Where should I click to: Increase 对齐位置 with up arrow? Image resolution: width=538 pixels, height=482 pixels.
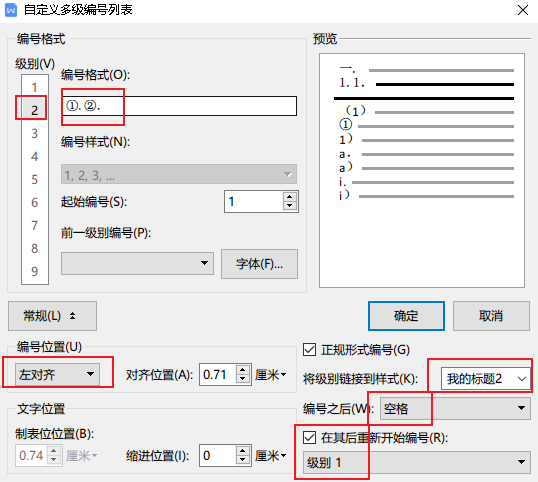pos(243,370)
